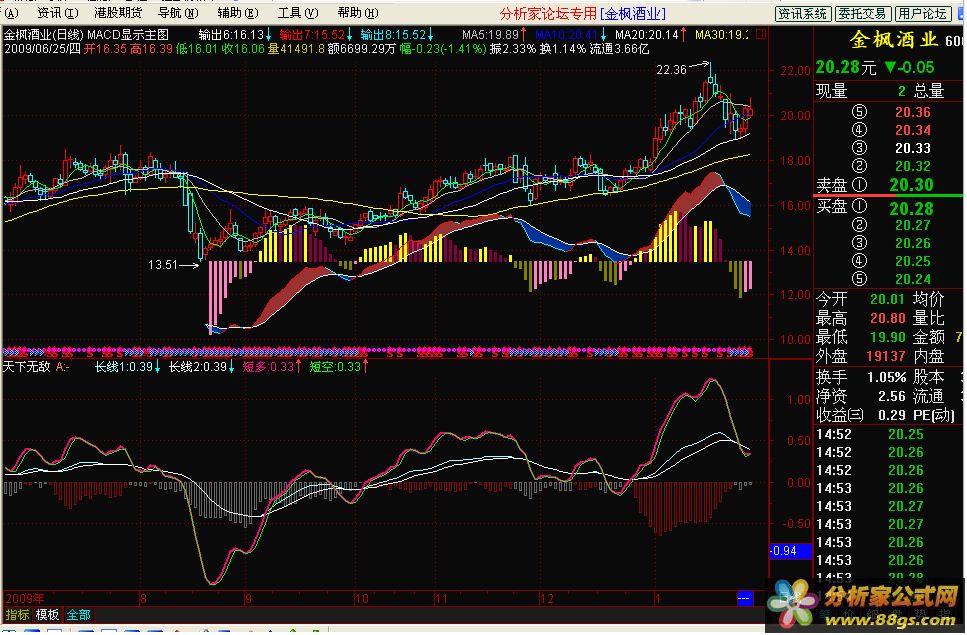Click the 外盘 value 19137

click(886, 356)
